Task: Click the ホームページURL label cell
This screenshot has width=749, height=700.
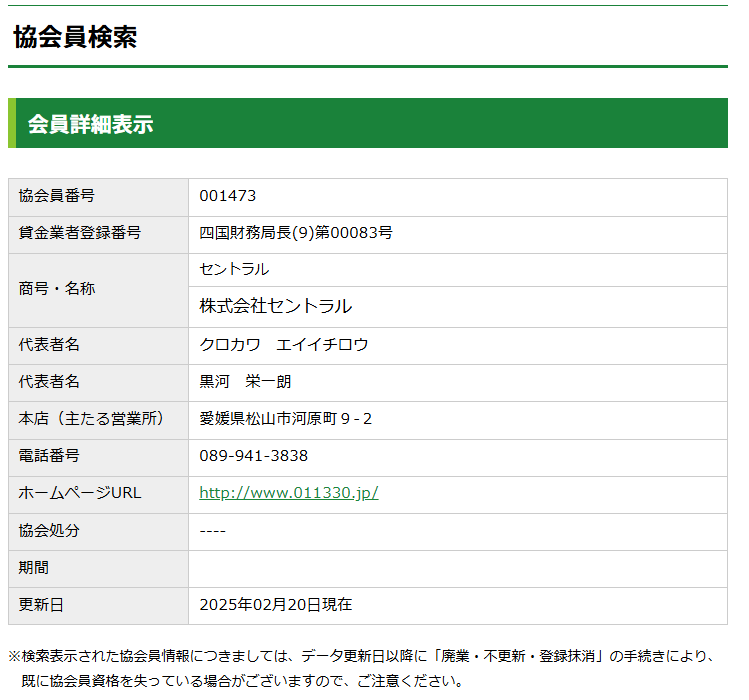Action: click(x=80, y=493)
